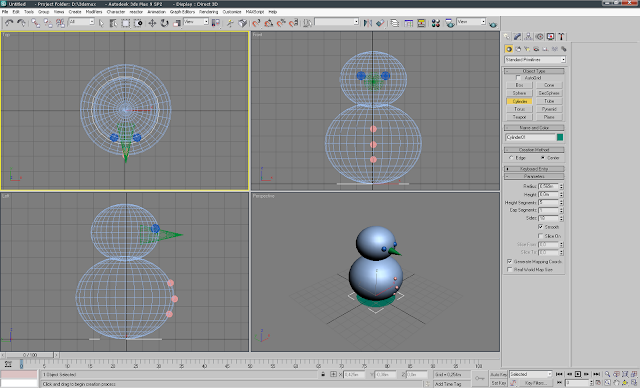This screenshot has width=640, height=388.
Task: Open the reference coordinate system View dropdown
Action: 196,22
